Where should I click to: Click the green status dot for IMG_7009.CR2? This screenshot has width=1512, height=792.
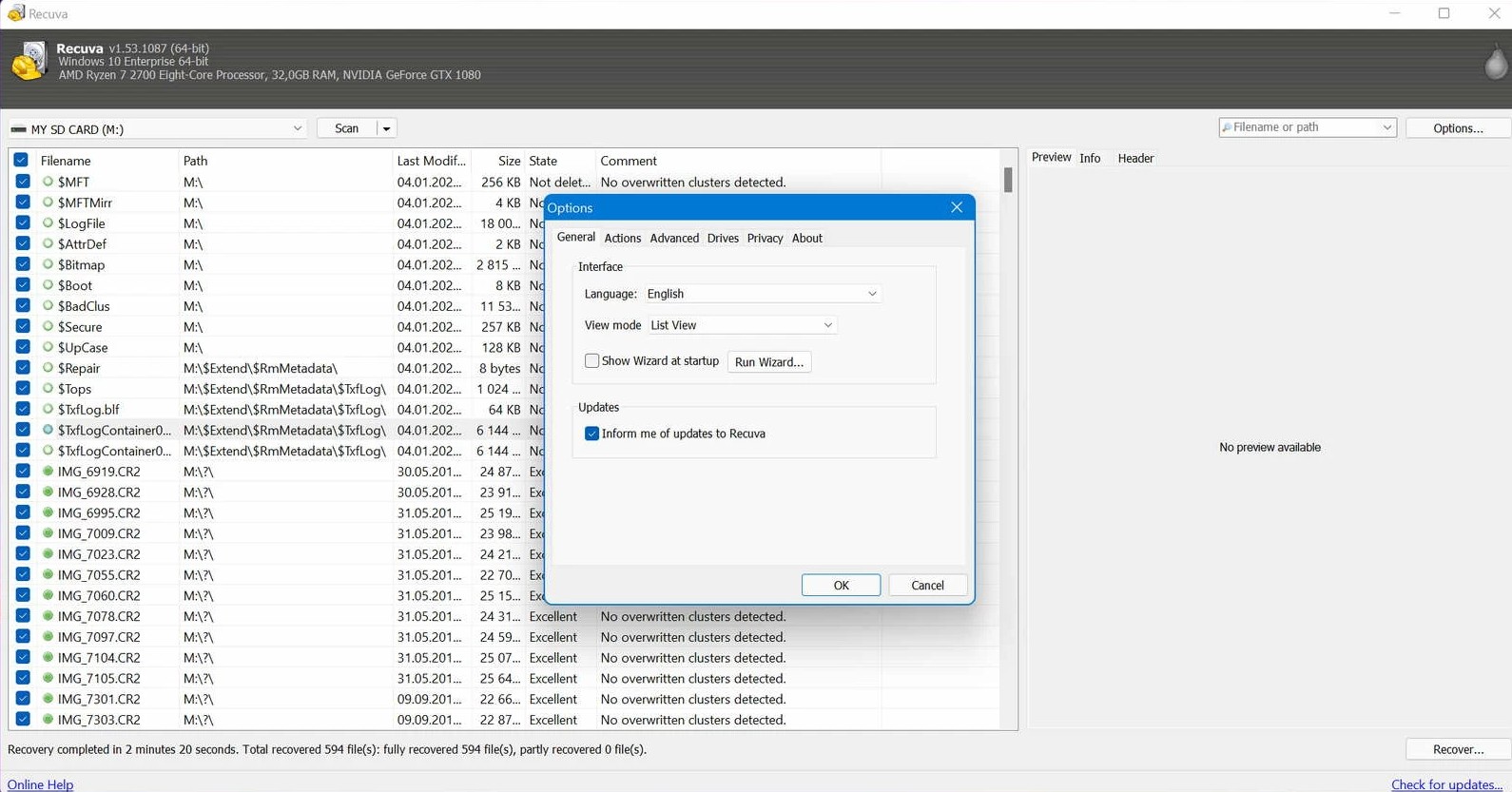click(48, 533)
